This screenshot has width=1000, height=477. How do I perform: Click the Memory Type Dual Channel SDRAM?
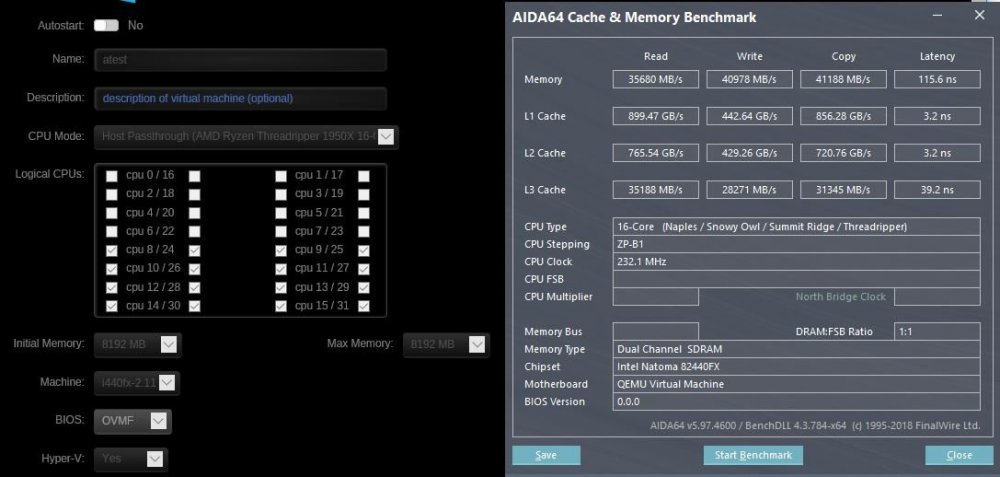click(x=797, y=349)
